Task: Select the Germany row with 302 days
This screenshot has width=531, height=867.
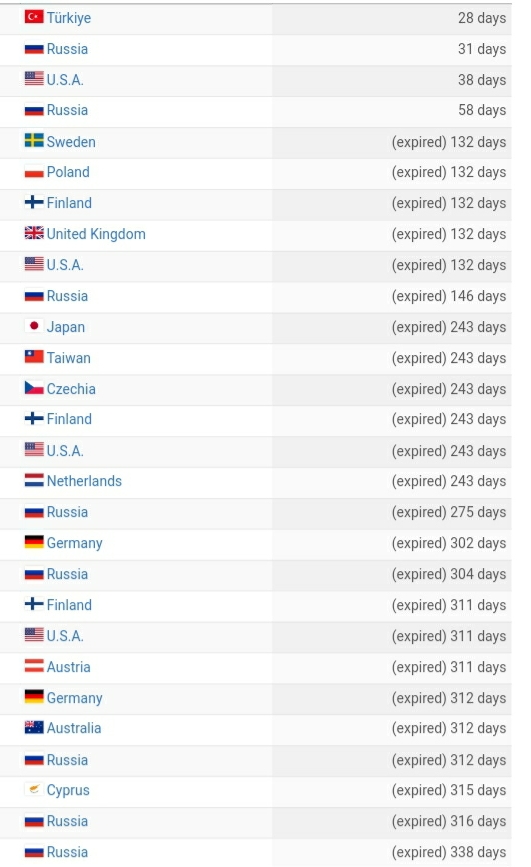Action: click(256, 544)
